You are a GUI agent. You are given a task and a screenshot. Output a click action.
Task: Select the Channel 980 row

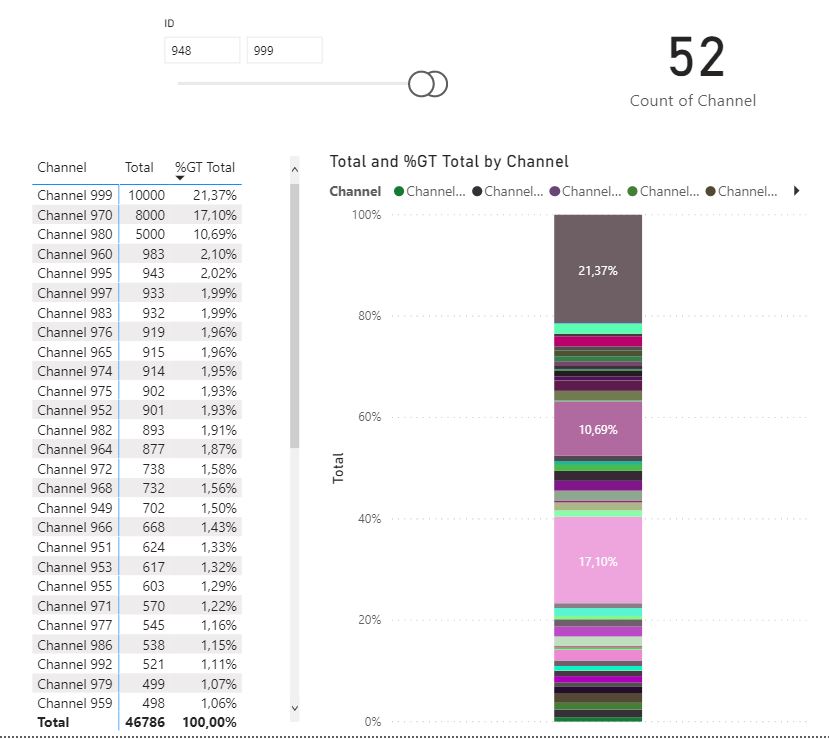[x=137, y=234]
